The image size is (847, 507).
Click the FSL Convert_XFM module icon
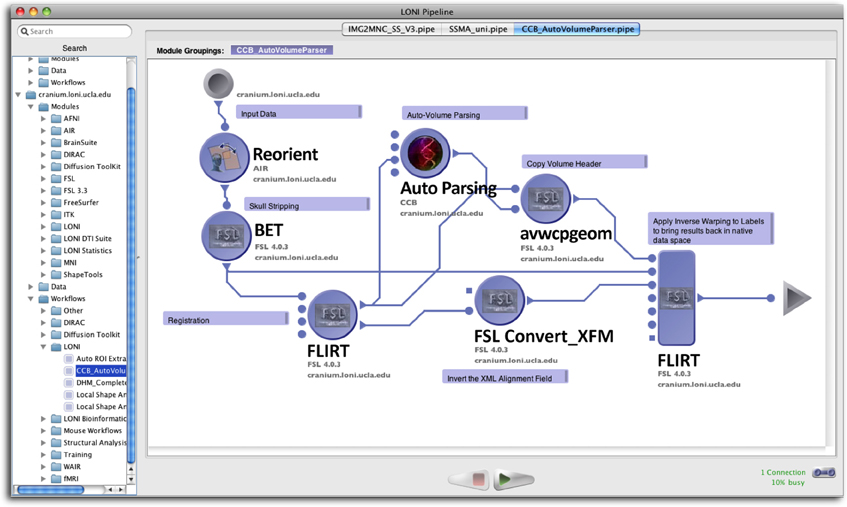[500, 300]
